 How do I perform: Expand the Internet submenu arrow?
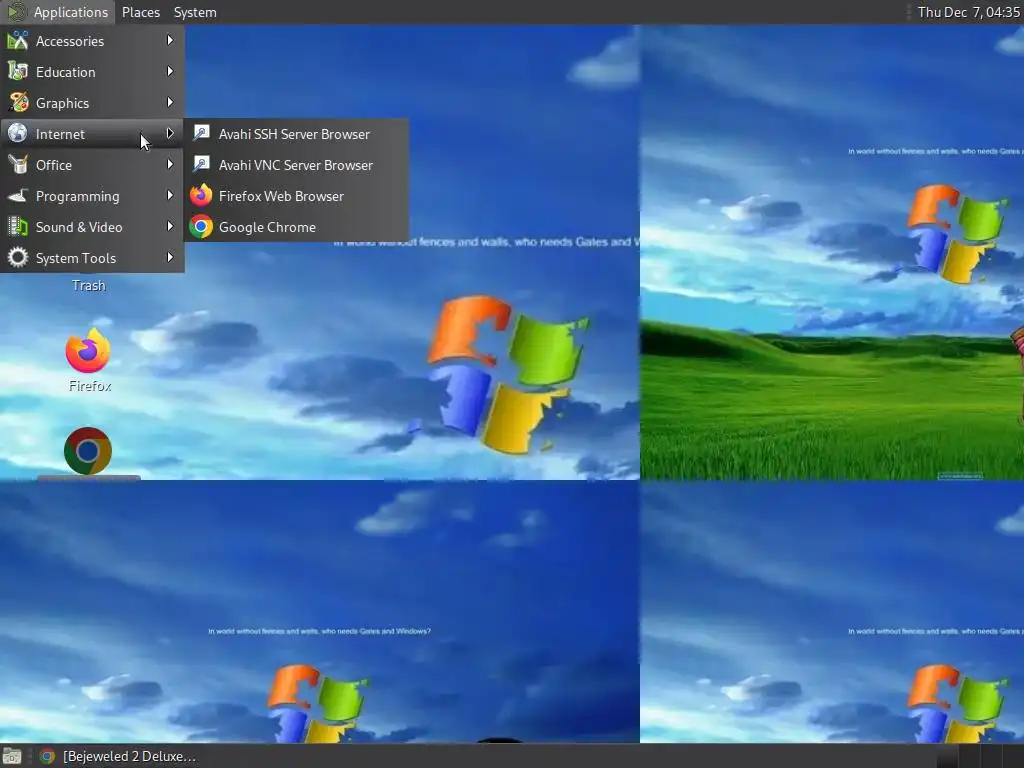point(170,133)
